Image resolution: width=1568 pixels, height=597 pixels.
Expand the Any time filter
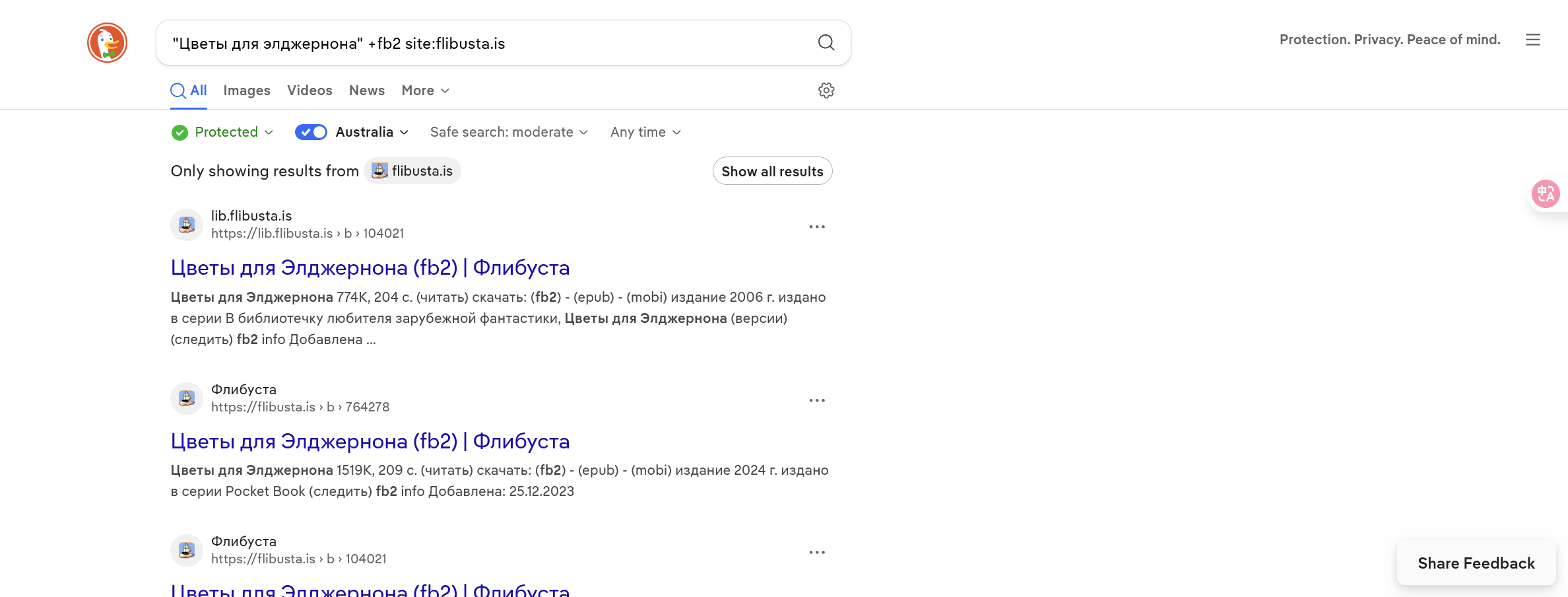click(645, 132)
